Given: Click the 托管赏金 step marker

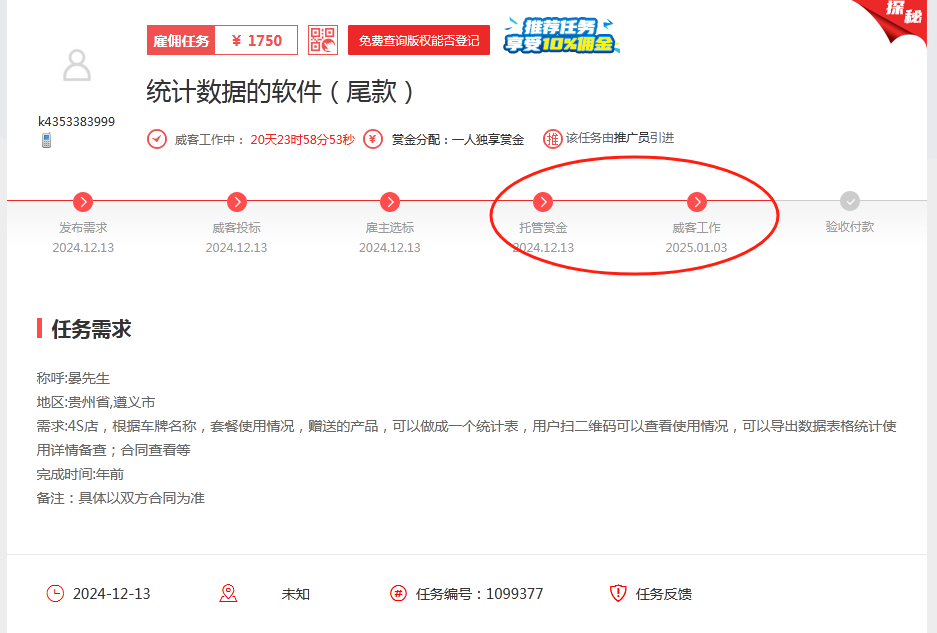Looking at the screenshot, I should point(543,202).
